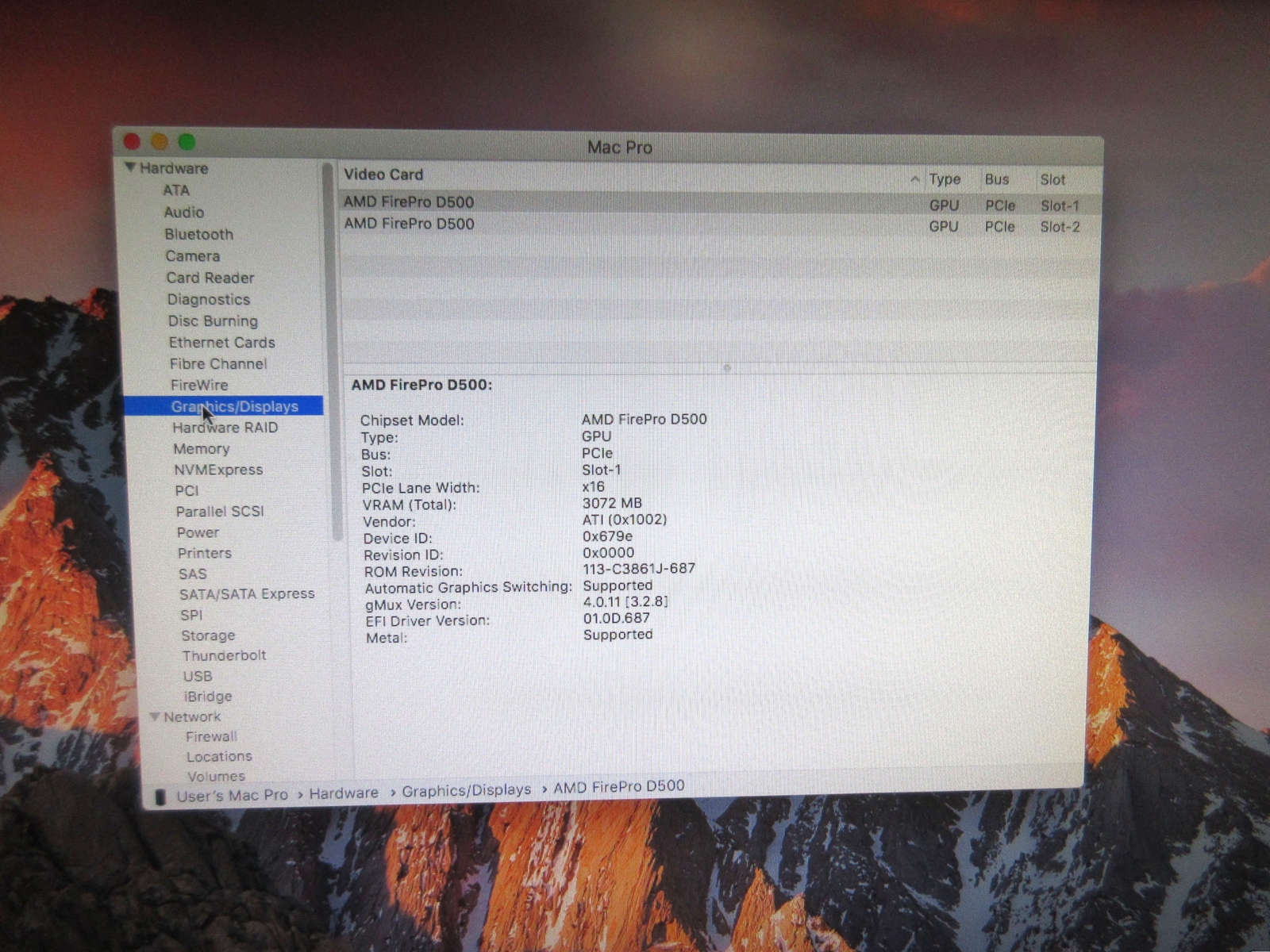Click the ROM Revision value 113-C3861J-687
The image size is (1270, 952).
pyautogui.click(x=639, y=569)
